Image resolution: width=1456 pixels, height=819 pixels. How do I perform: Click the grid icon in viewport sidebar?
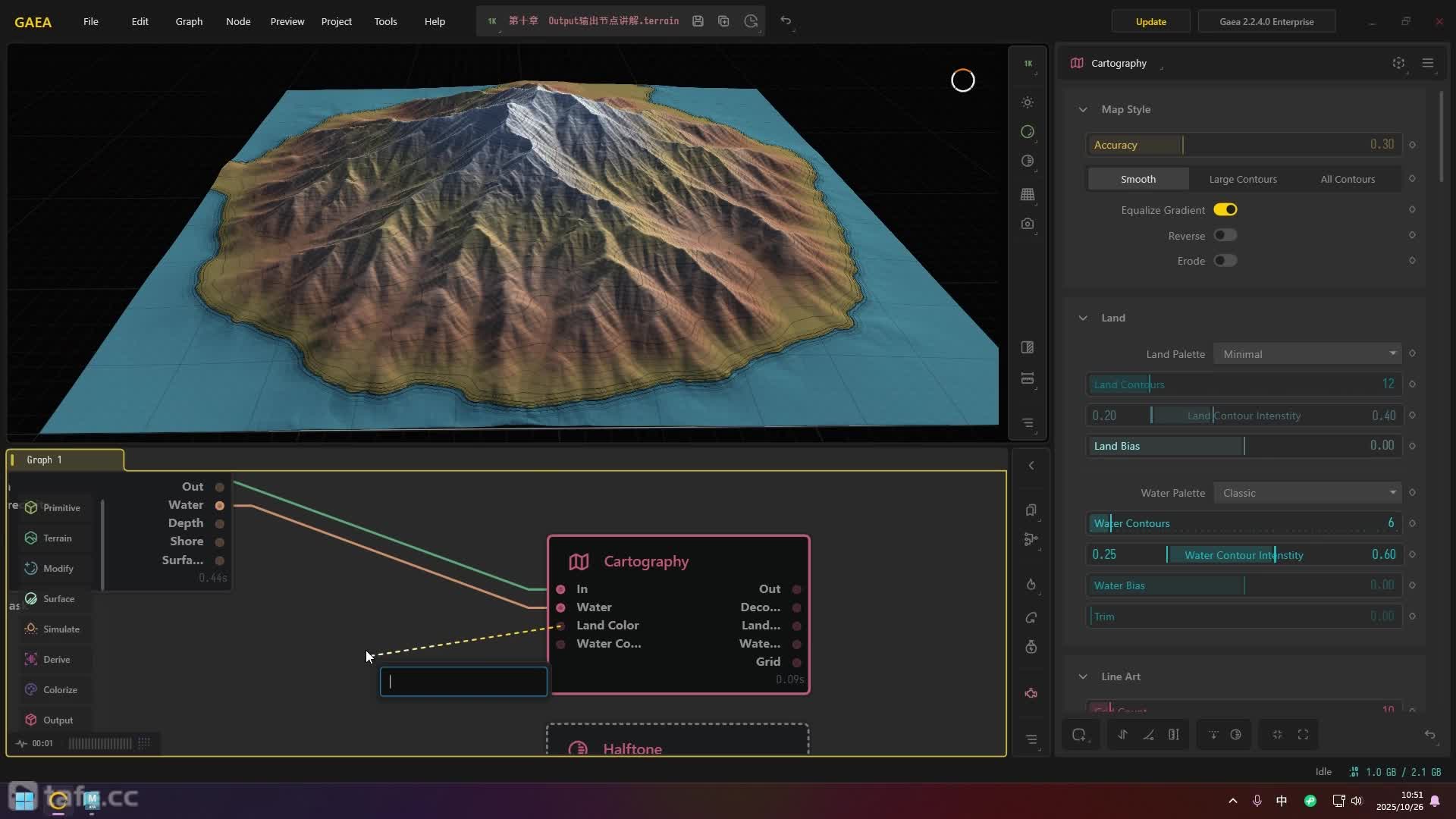1028,194
